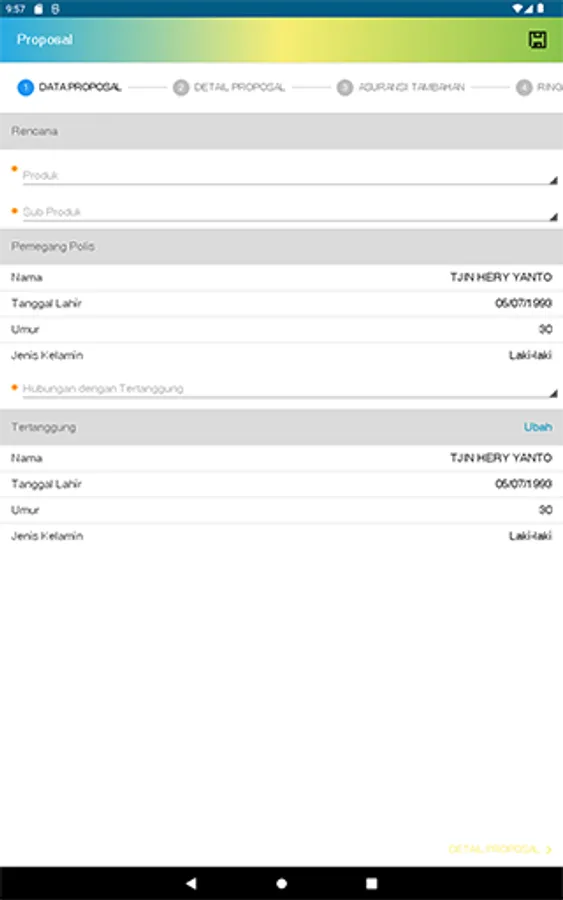Tap Pemegang Polis Nama row

pyautogui.click(x=281, y=277)
